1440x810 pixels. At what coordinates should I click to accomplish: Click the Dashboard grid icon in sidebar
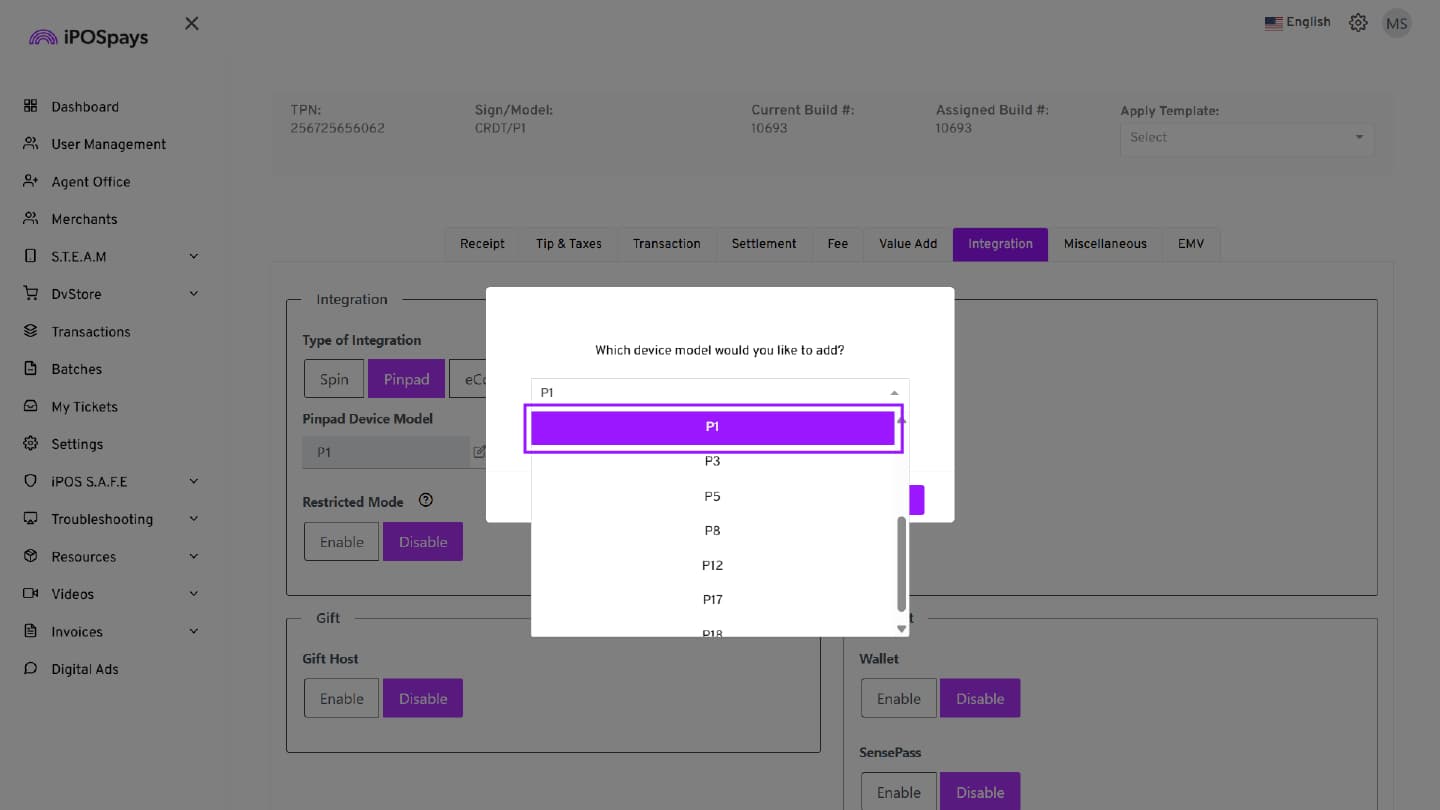point(30,106)
